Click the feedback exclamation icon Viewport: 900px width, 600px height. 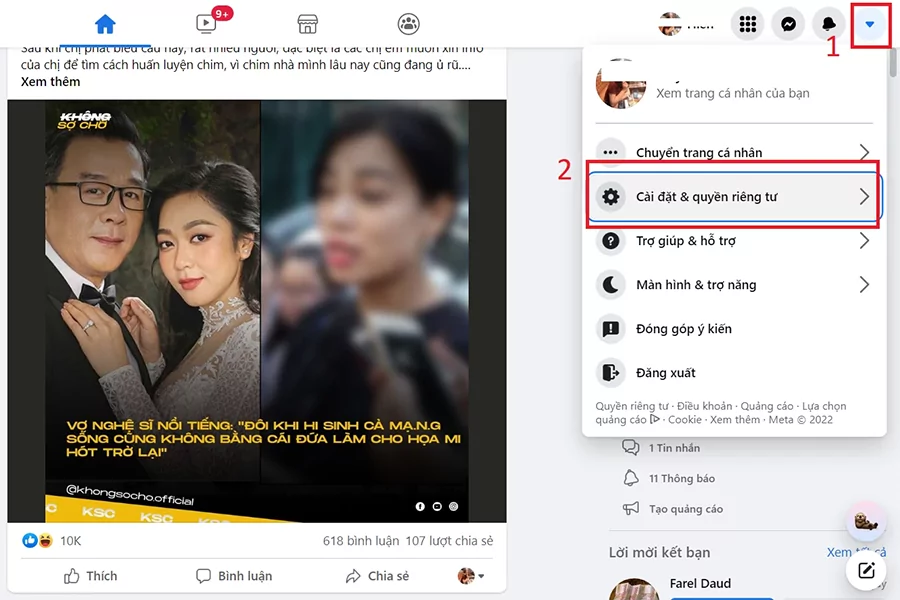point(611,329)
